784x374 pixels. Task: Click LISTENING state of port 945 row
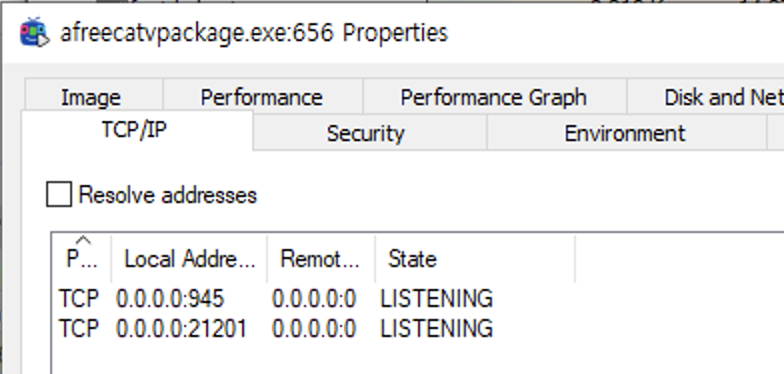[436, 298]
